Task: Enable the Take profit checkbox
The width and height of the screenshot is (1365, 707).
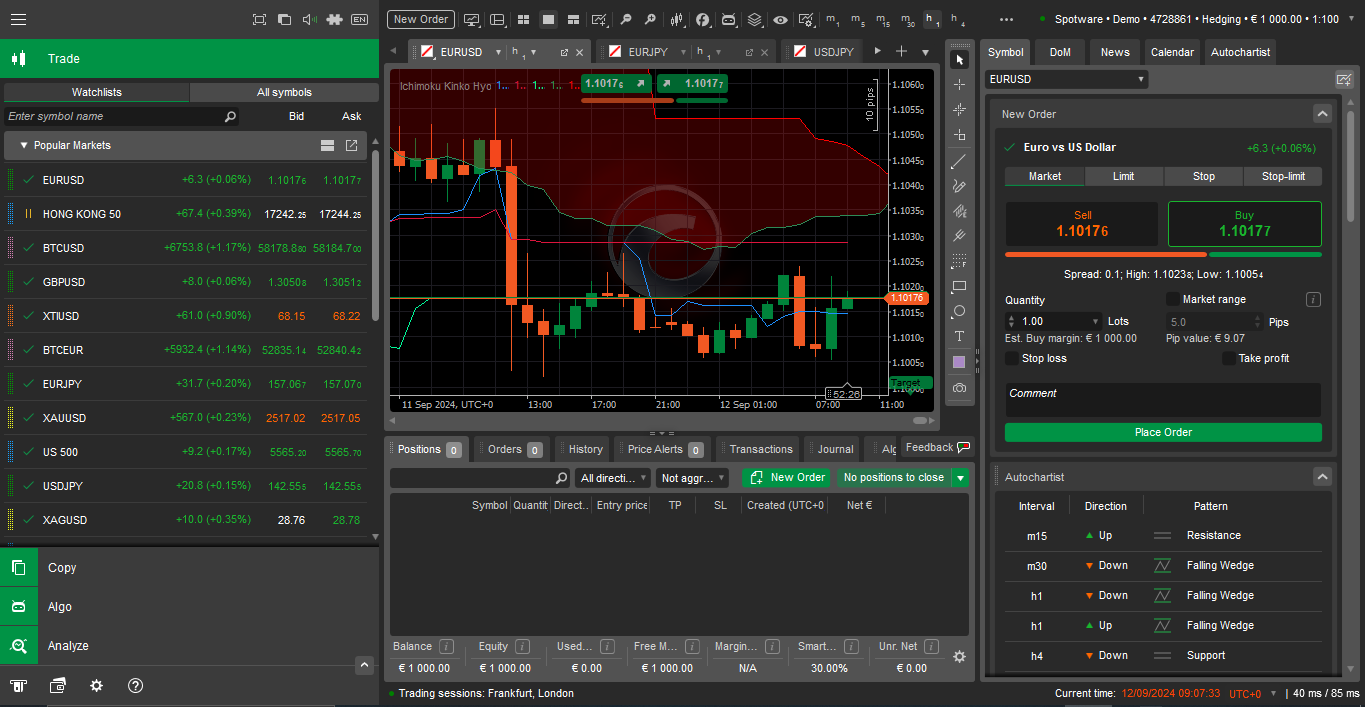Action: click(1229, 357)
